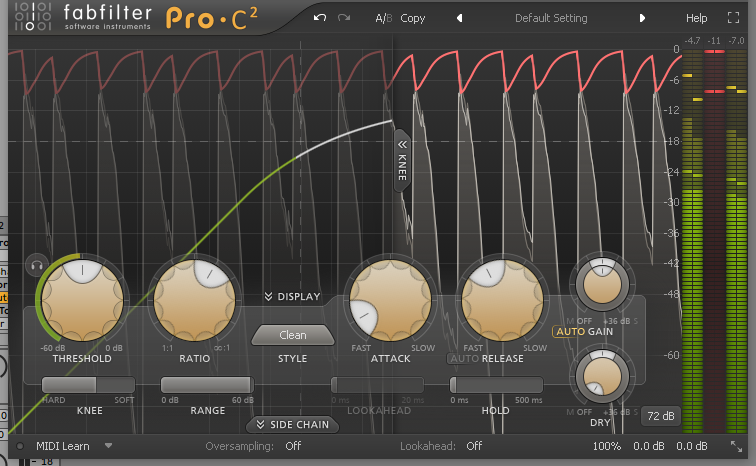Collapse the Display section
This screenshot has width=756, height=466.
292,296
